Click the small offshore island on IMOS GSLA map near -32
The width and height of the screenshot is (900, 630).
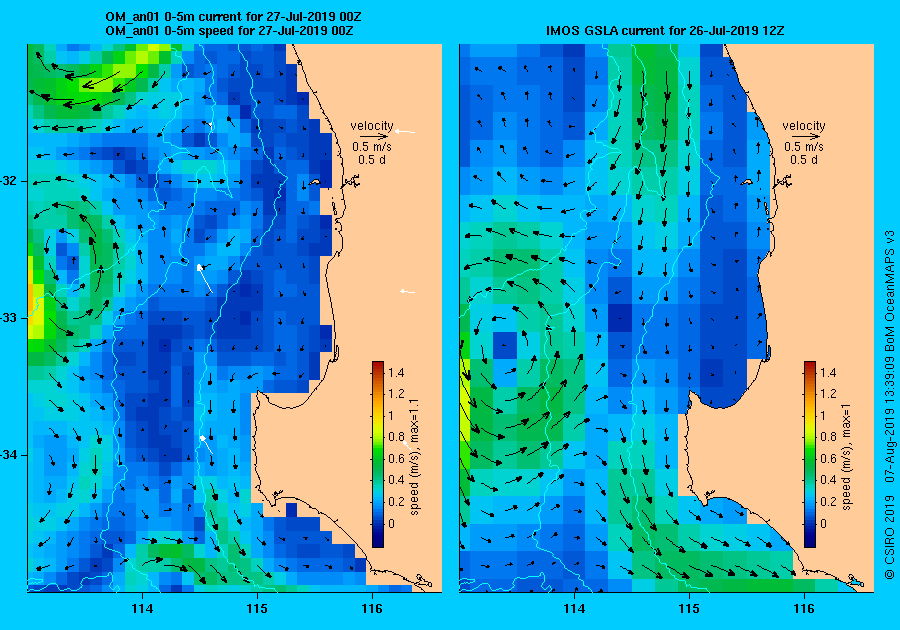(x=746, y=182)
